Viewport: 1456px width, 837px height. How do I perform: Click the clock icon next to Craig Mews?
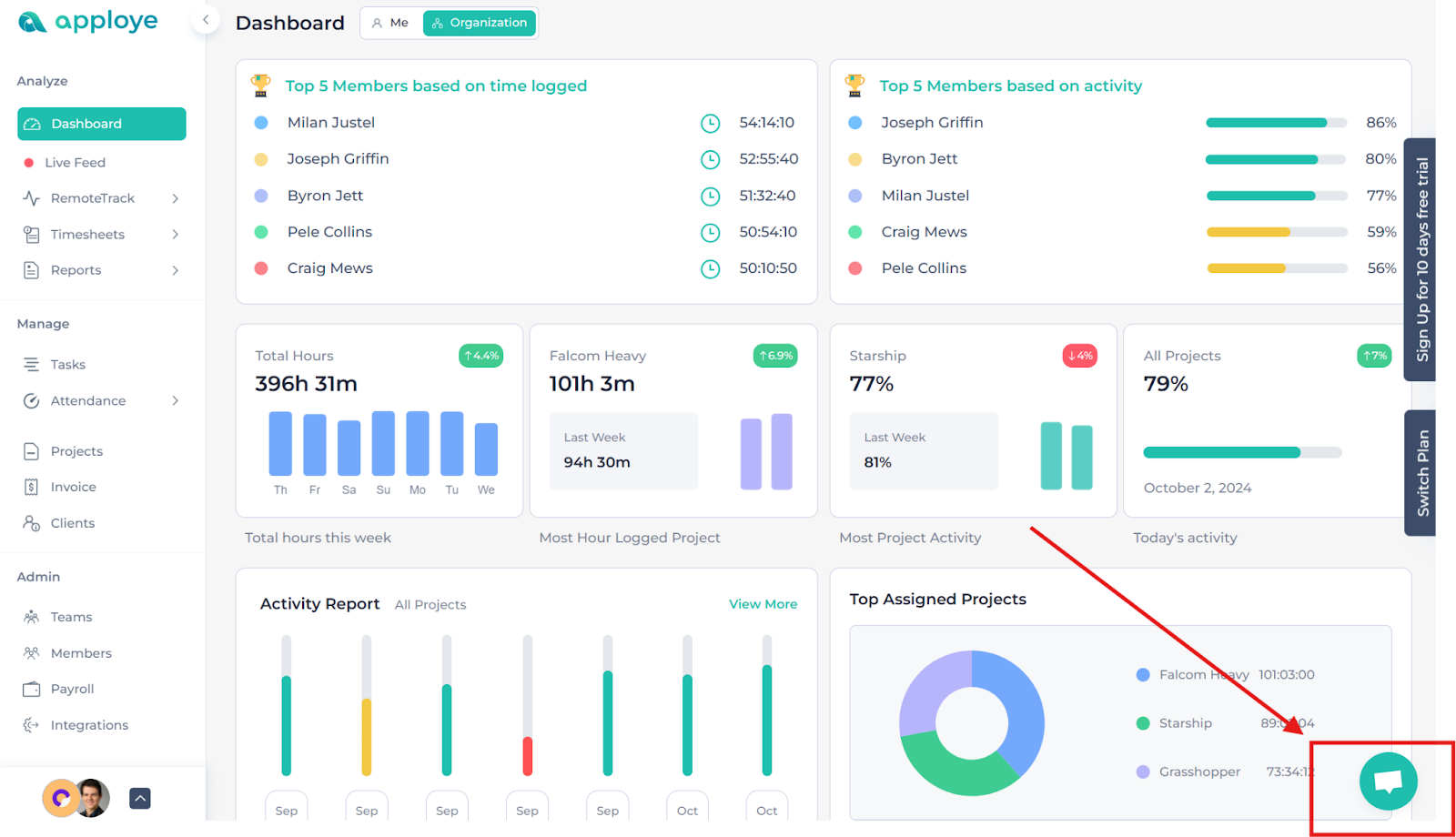point(711,269)
